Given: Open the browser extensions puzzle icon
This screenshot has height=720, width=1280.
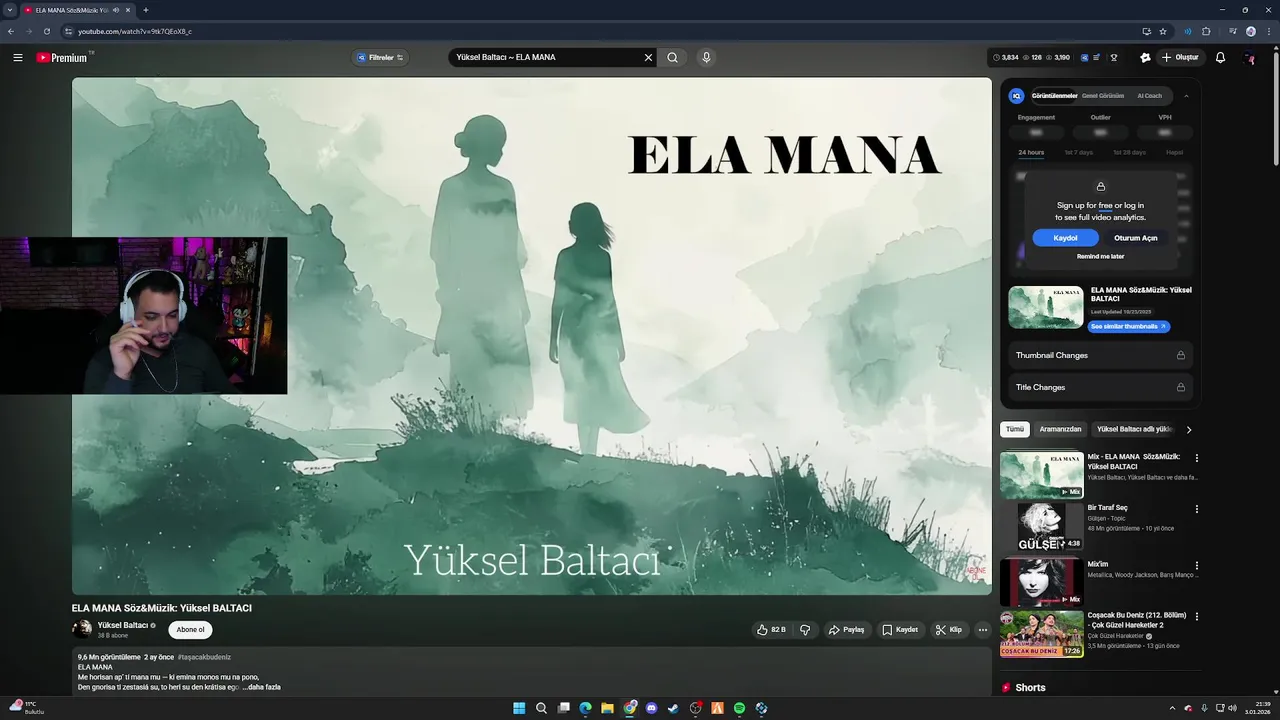Looking at the screenshot, I should (1206, 31).
